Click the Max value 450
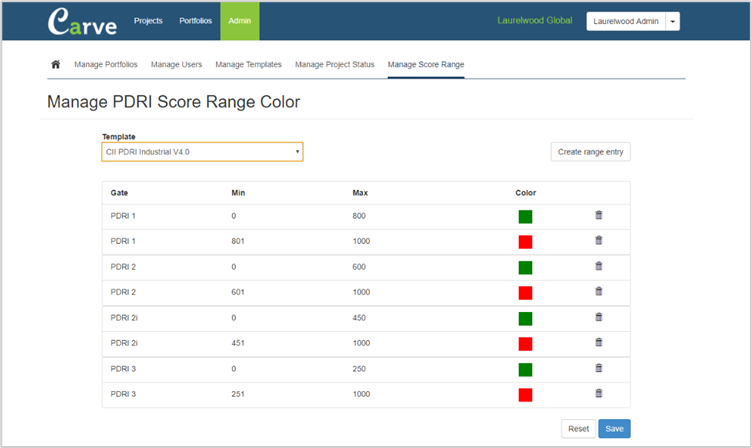Screen dimensions: 752x448 point(359,318)
